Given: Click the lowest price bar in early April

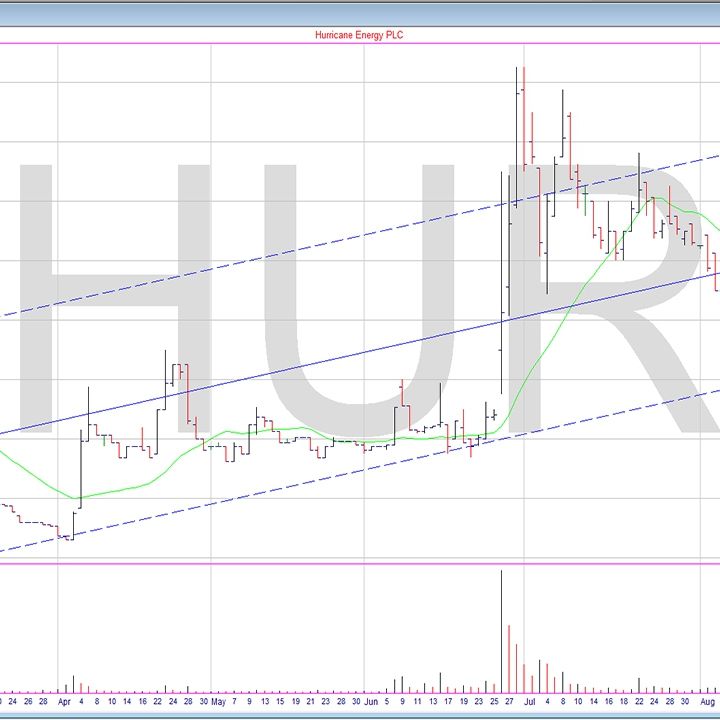Looking at the screenshot, I should point(69,537).
